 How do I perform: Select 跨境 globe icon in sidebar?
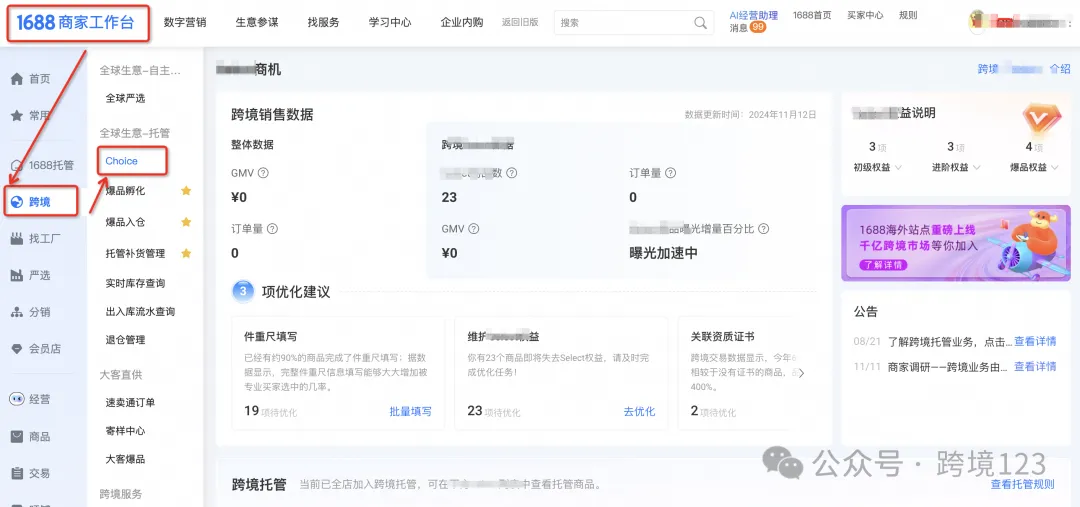(17, 202)
